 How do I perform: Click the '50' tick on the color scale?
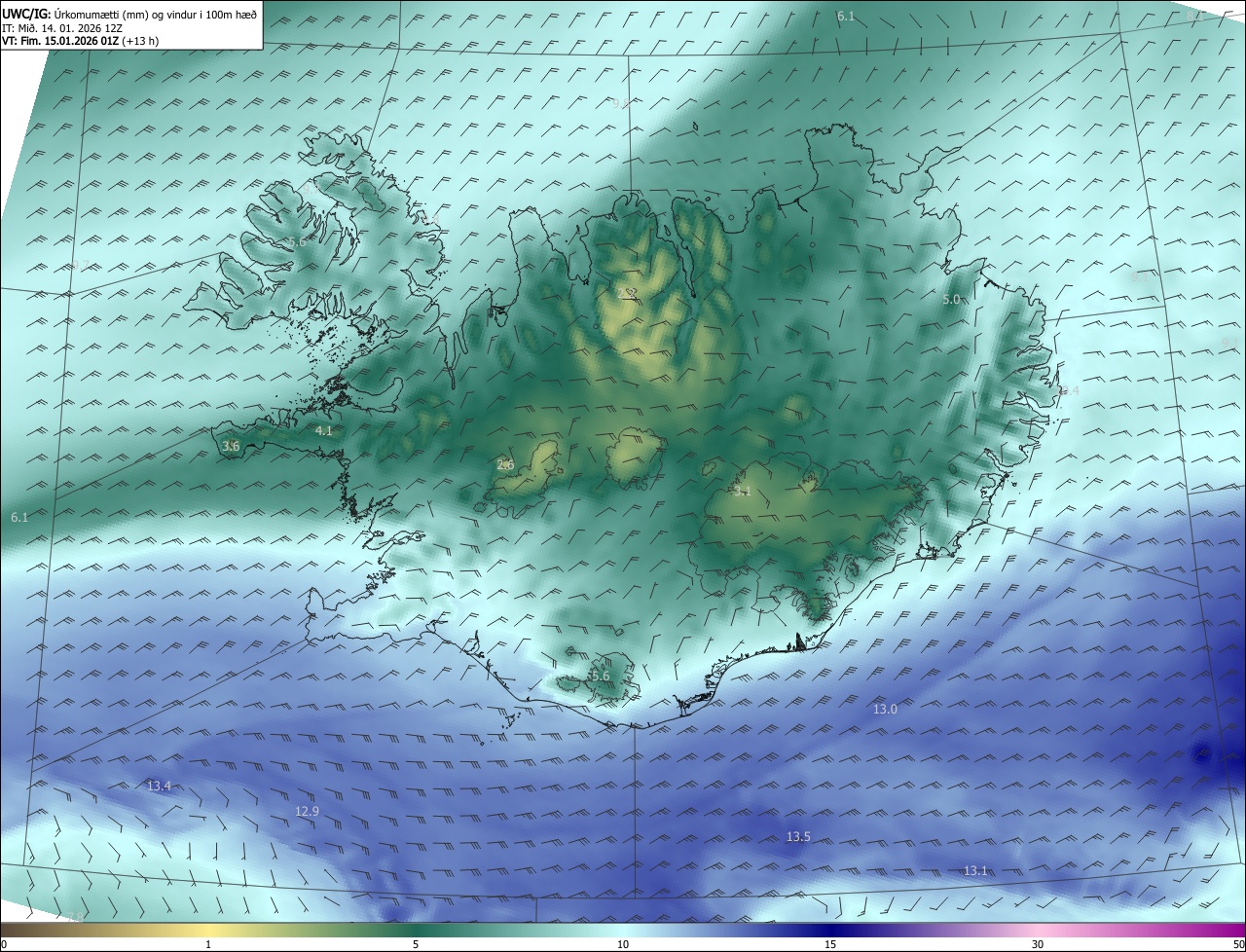tap(1238, 944)
